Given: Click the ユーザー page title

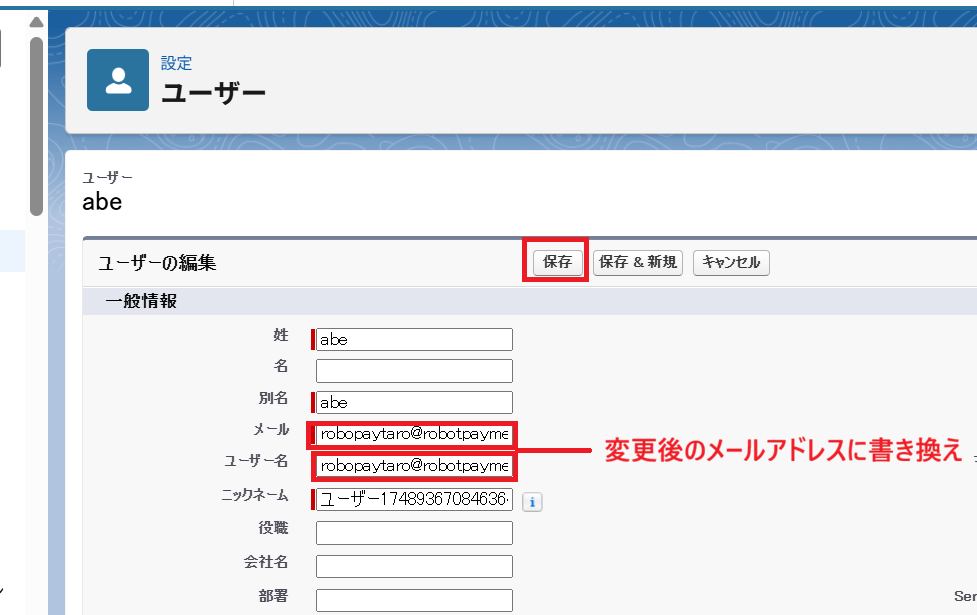Looking at the screenshot, I should [214, 94].
